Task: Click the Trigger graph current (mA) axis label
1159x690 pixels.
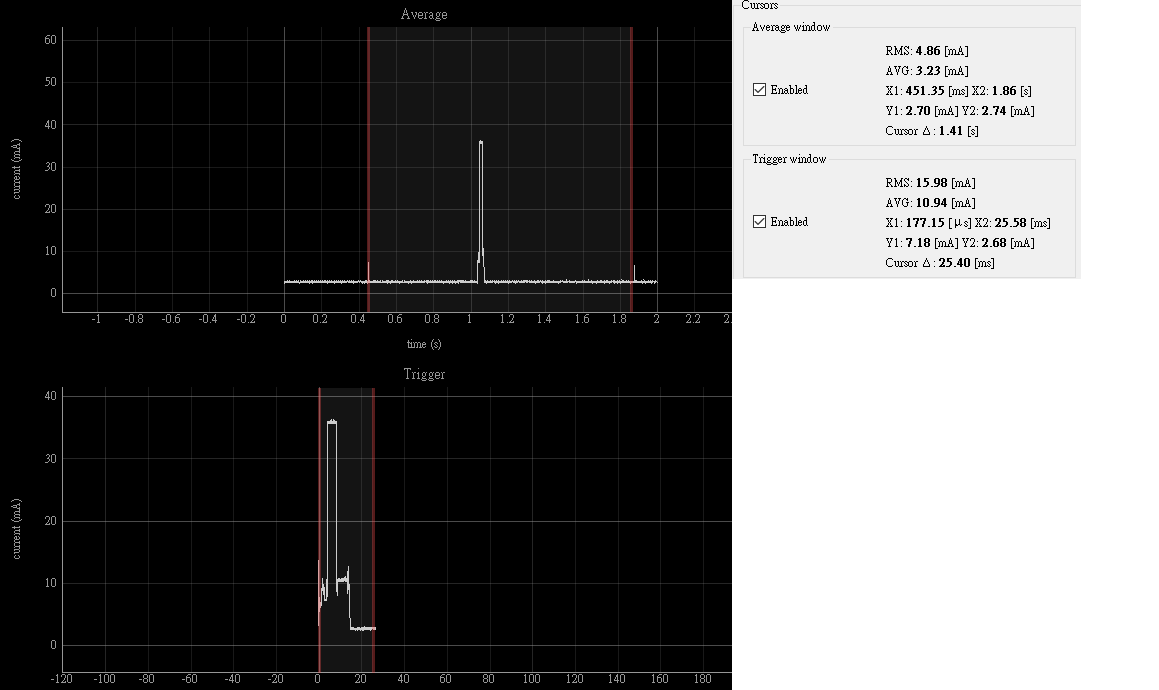Action: pos(16,529)
